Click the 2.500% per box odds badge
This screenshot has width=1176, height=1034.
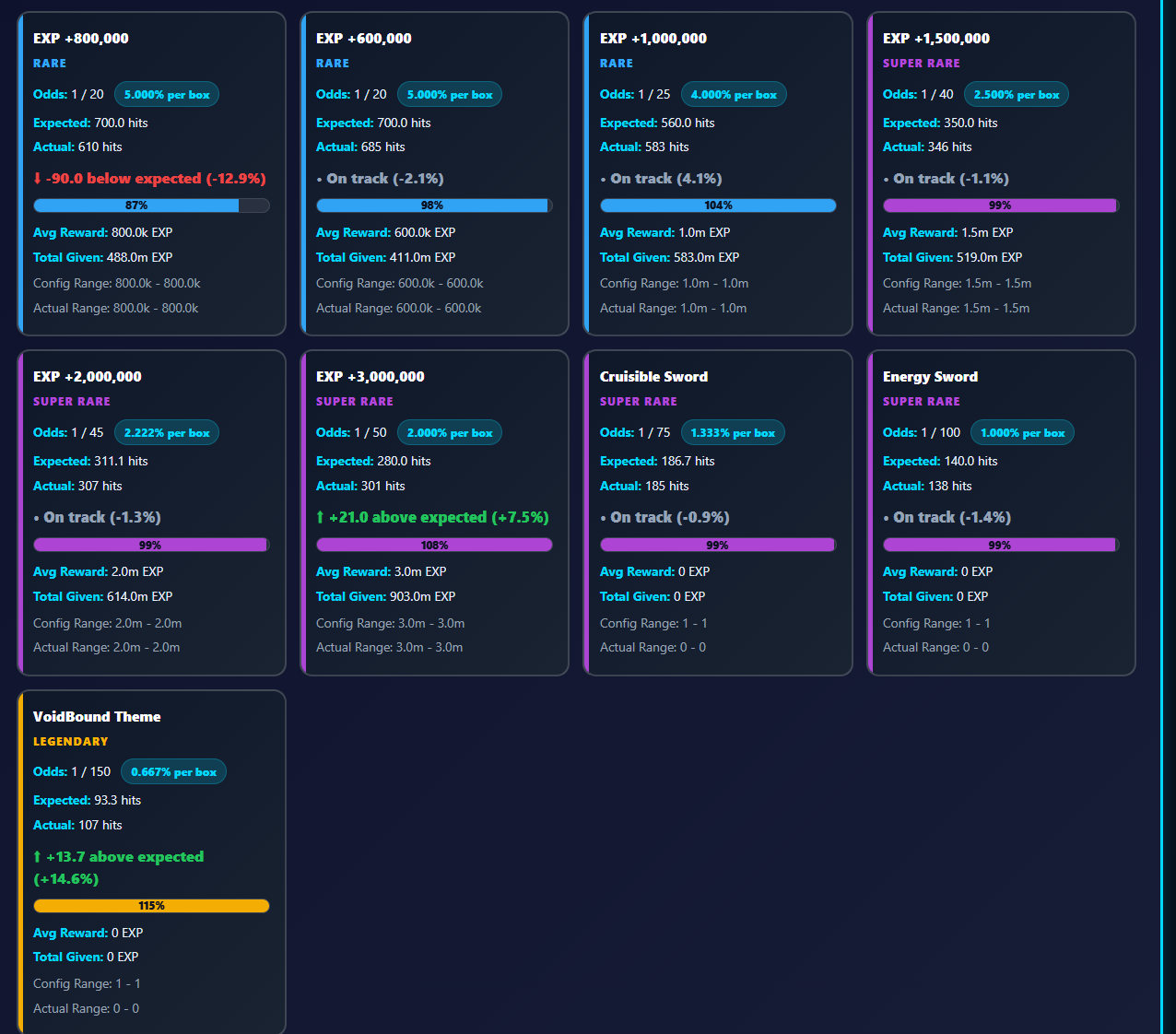[1016, 95]
